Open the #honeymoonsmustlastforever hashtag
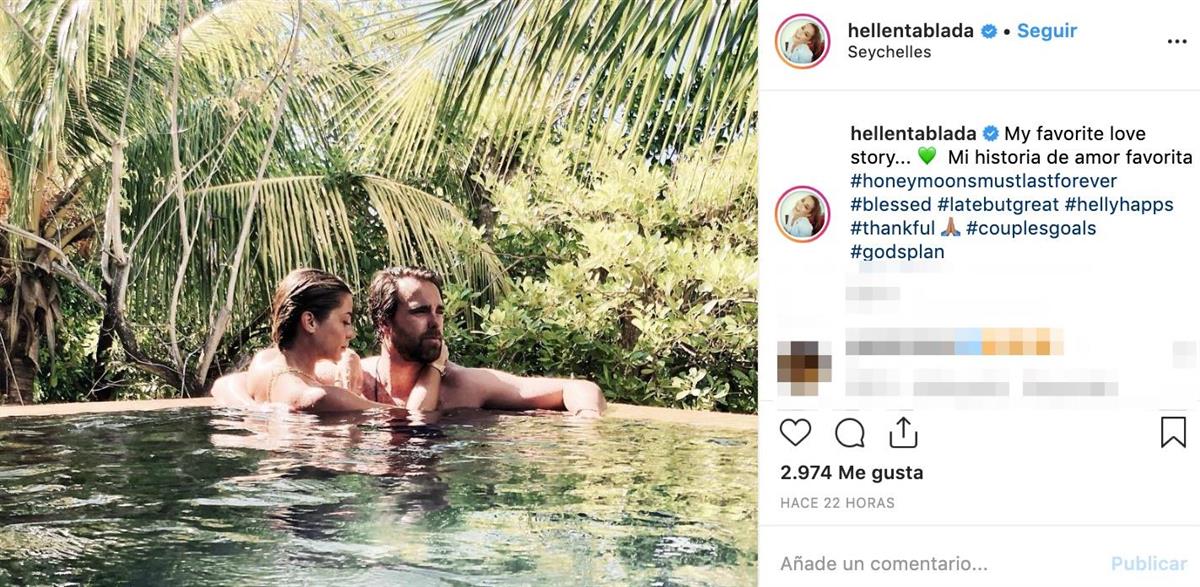Screen dimensions: 1200x587 click(x=983, y=181)
